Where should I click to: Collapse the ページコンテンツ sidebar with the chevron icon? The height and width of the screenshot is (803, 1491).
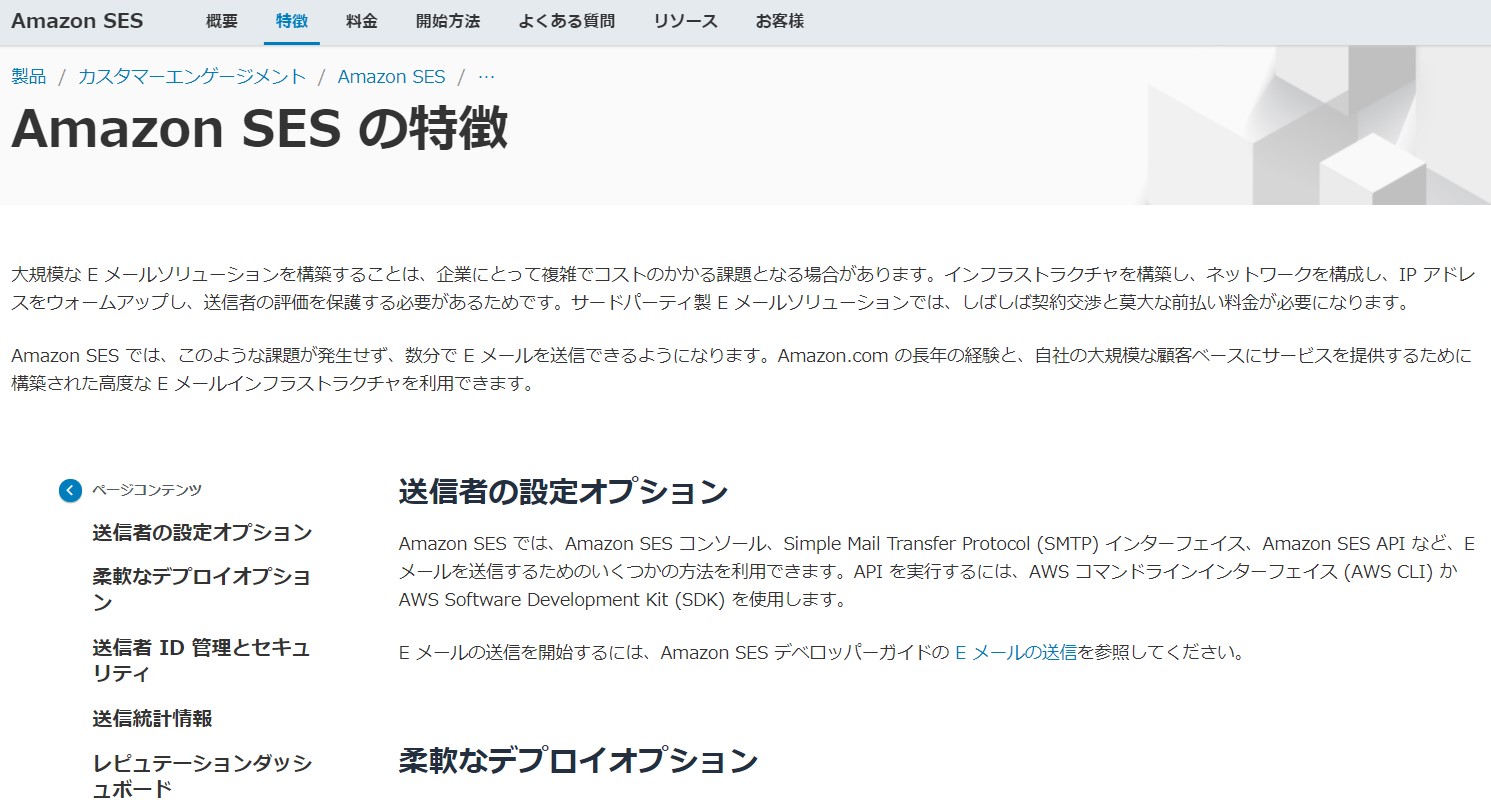69,490
